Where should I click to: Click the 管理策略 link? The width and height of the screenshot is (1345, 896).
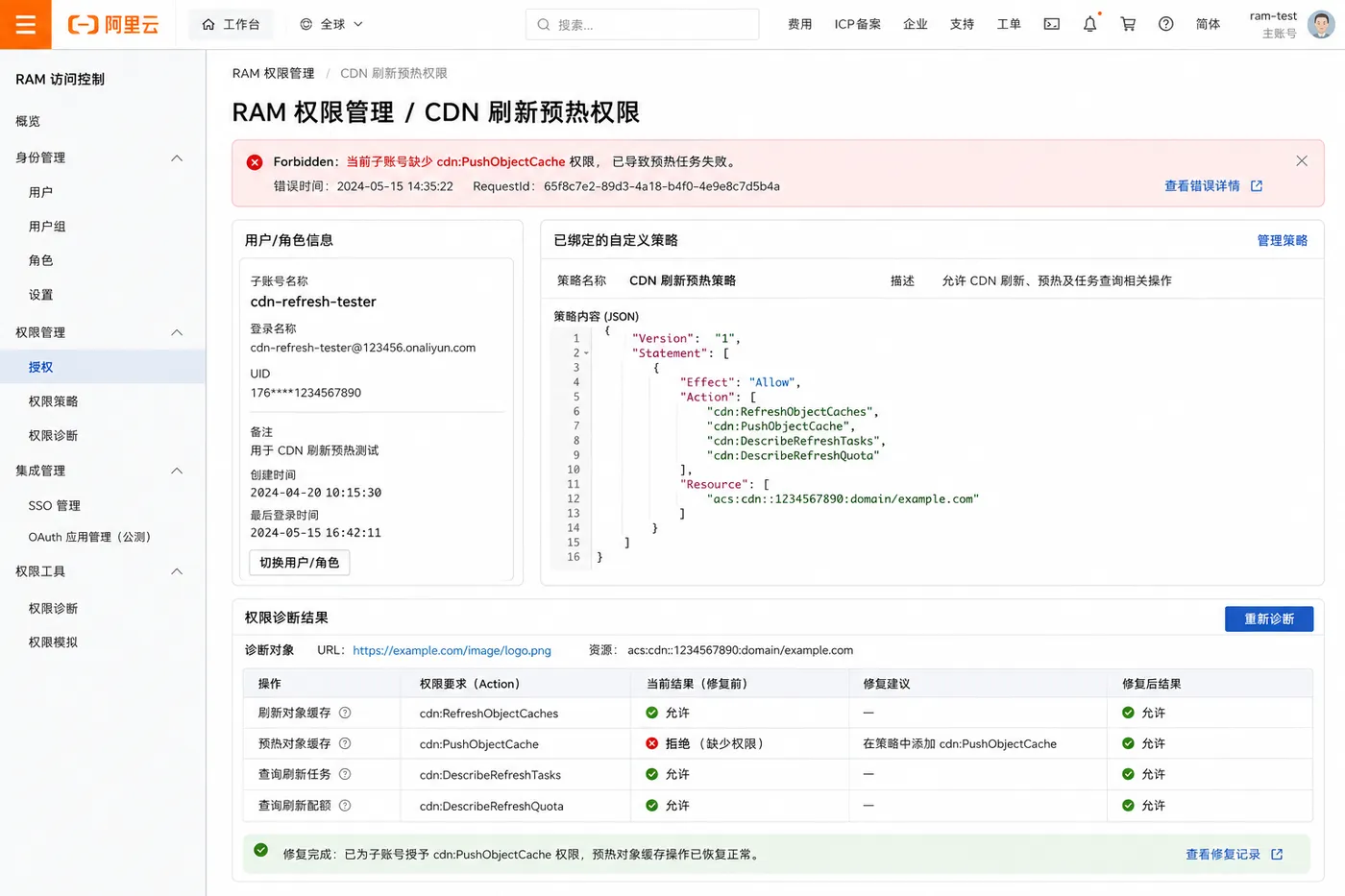1282,240
